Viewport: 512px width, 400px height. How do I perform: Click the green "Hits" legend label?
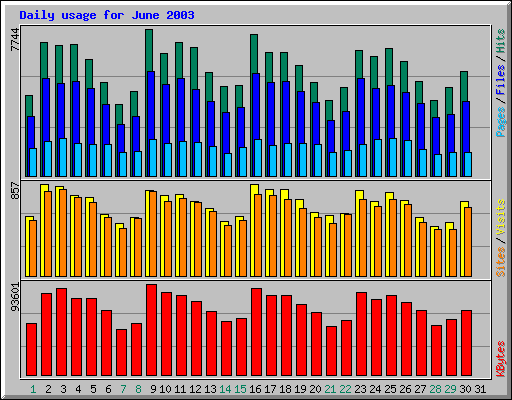point(501,41)
